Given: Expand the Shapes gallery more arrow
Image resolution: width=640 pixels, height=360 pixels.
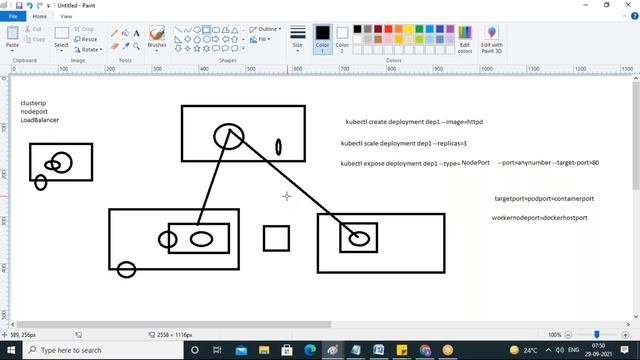Looking at the screenshot, I should tap(244, 49).
